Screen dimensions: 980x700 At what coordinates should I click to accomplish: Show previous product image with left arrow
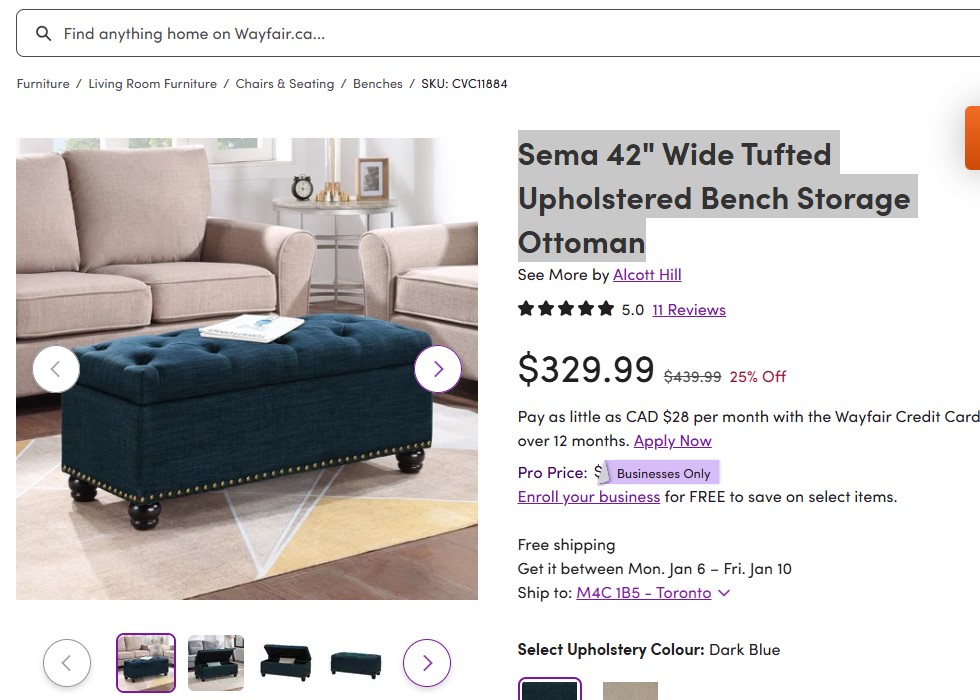56,369
